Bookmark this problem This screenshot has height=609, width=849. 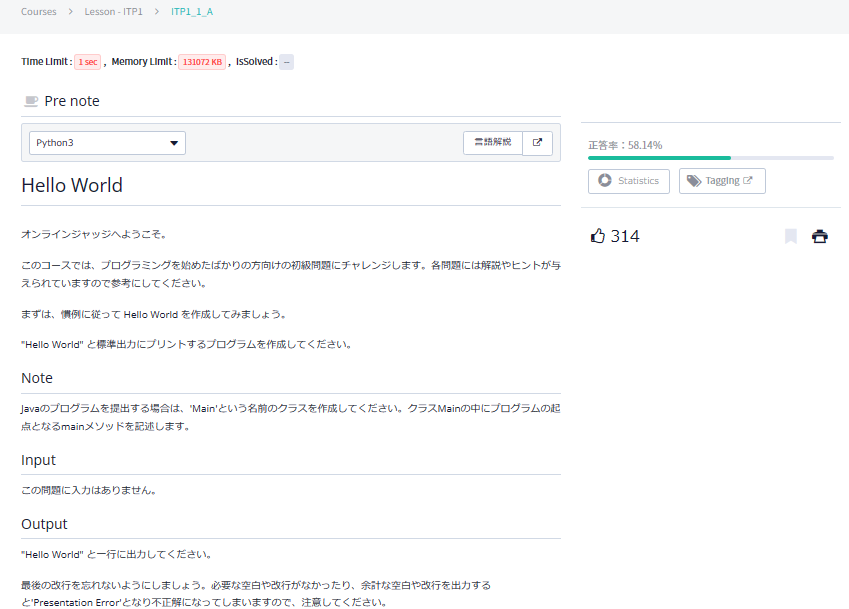(x=790, y=236)
